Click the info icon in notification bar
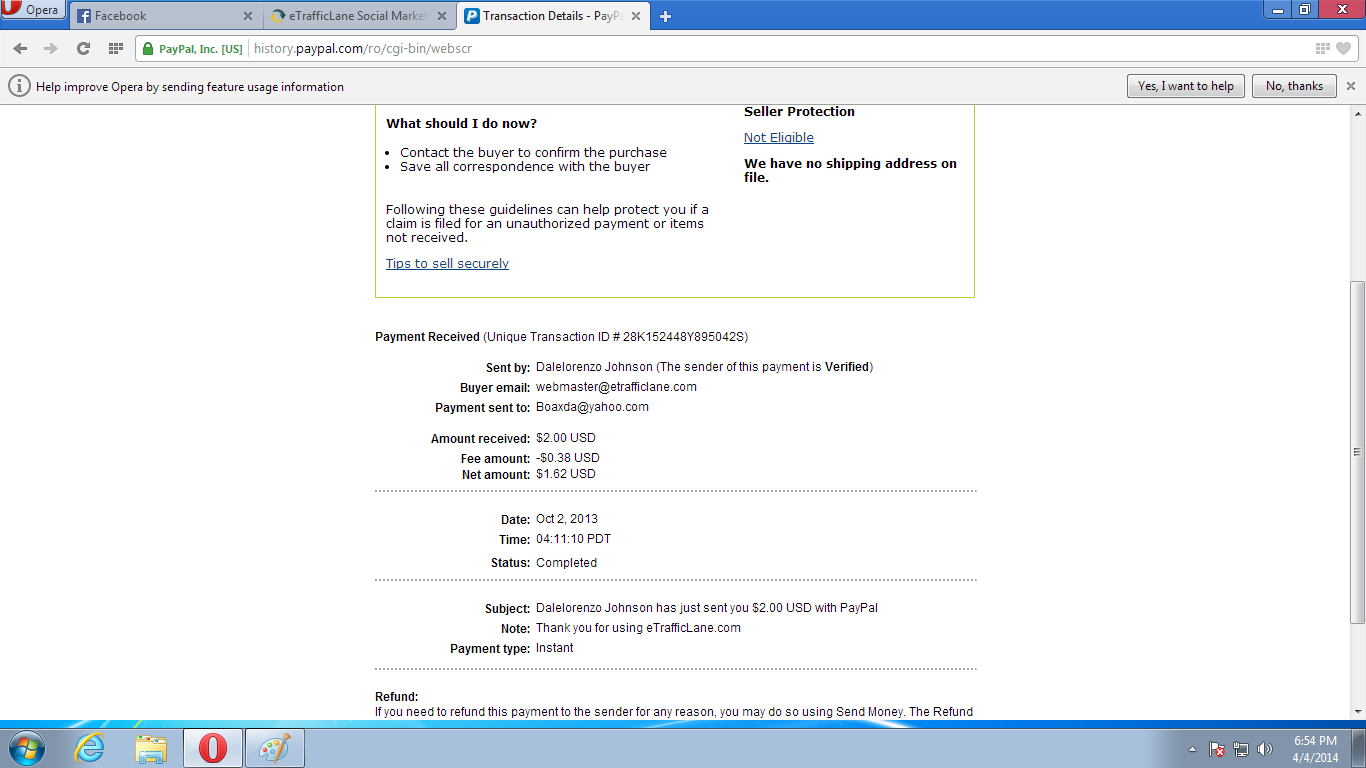Image resolution: width=1366 pixels, height=768 pixels. [x=19, y=86]
